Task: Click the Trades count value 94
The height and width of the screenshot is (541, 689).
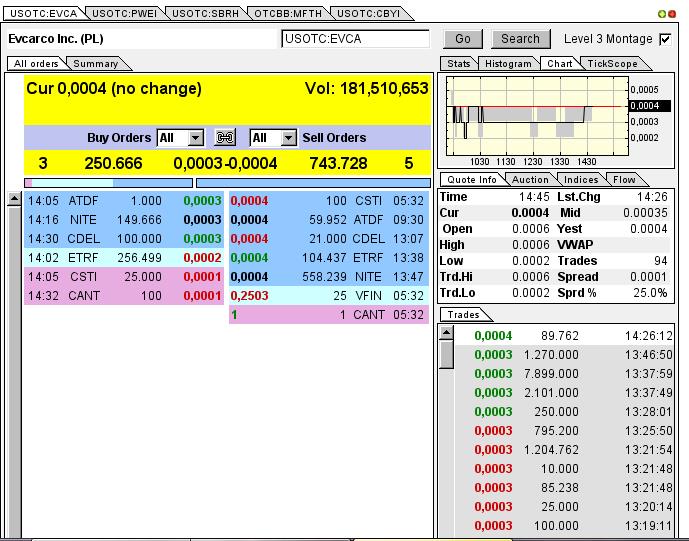Action: click(660, 261)
